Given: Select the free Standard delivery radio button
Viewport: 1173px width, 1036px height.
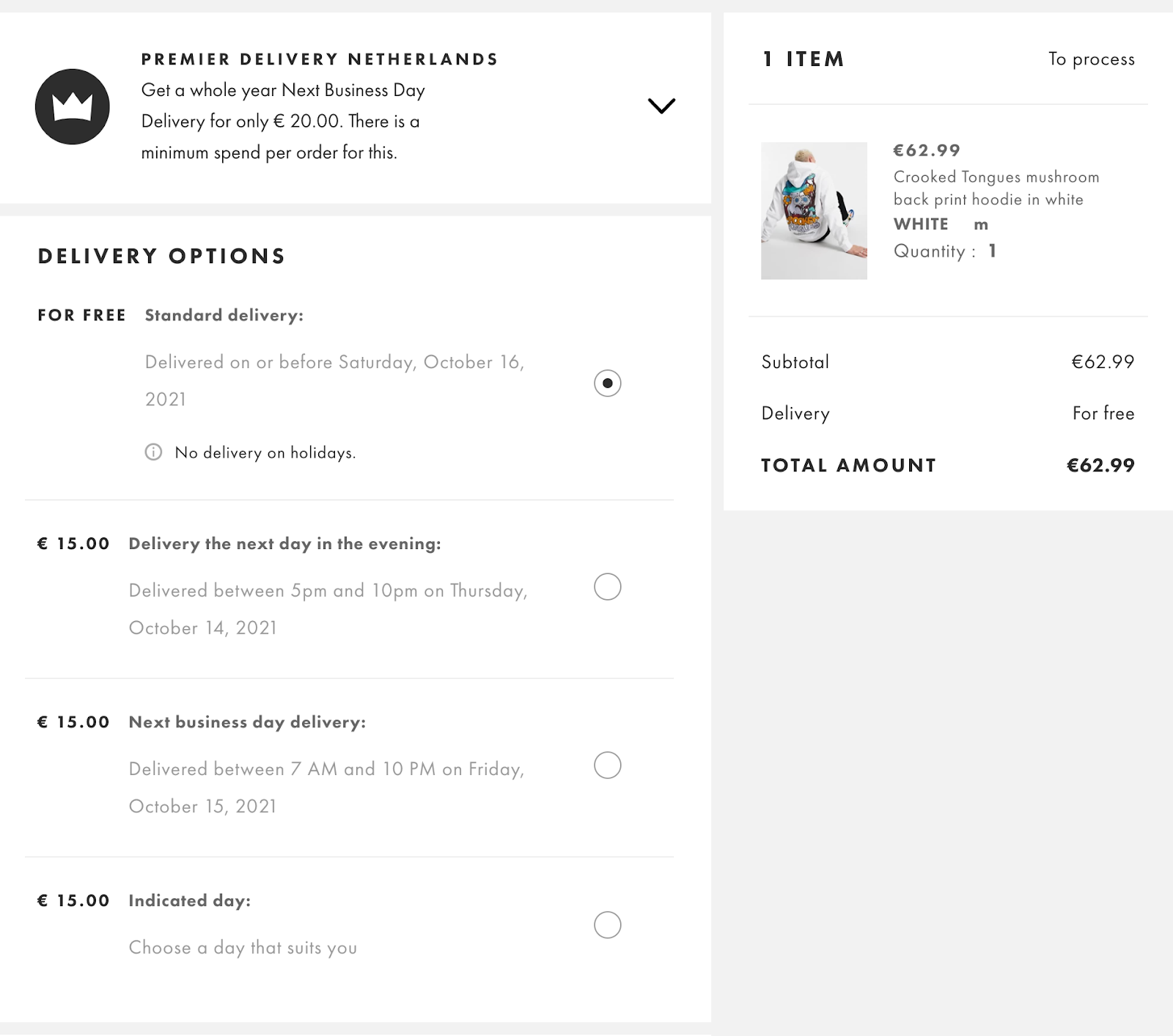Looking at the screenshot, I should [x=607, y=383].
